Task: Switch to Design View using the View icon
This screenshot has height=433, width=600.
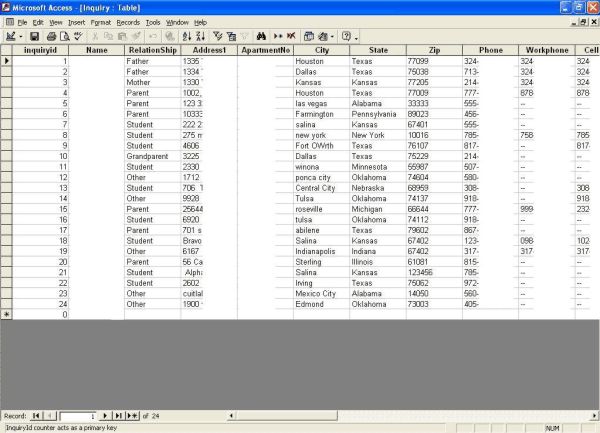Action: 11,36
